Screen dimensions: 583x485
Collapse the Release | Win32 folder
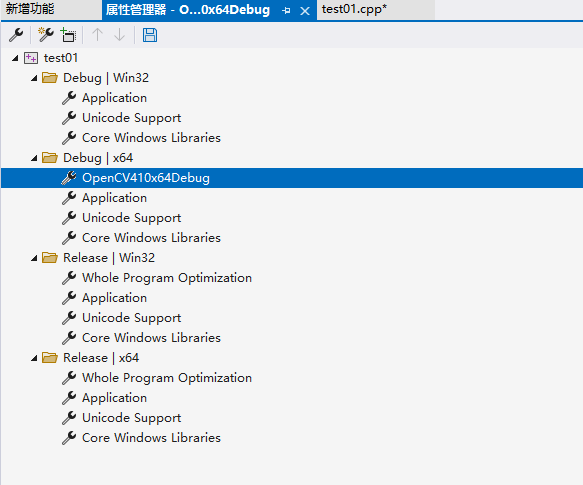coord(34,258)
